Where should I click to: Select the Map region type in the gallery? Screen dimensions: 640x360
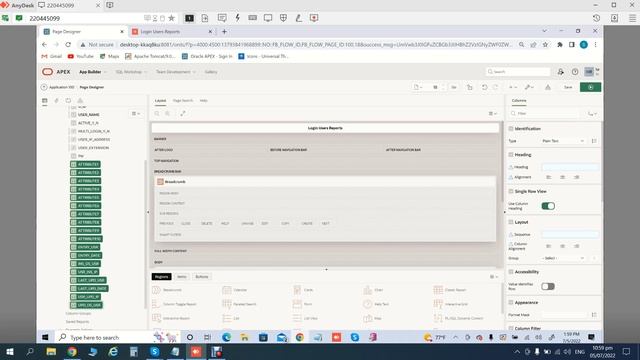click(x=372, y=318)
